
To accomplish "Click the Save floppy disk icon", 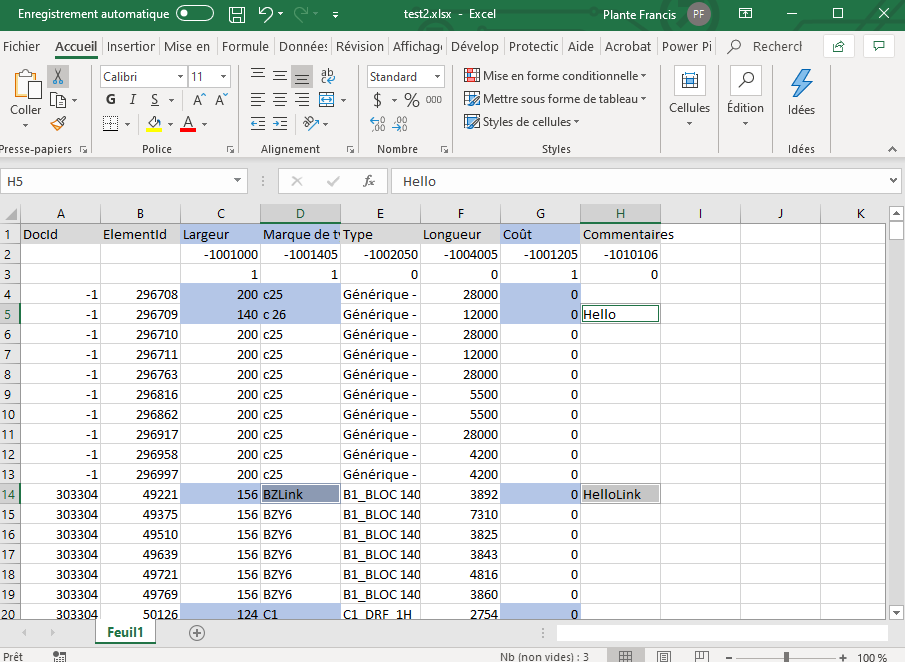I will click(x=237, y=15).
